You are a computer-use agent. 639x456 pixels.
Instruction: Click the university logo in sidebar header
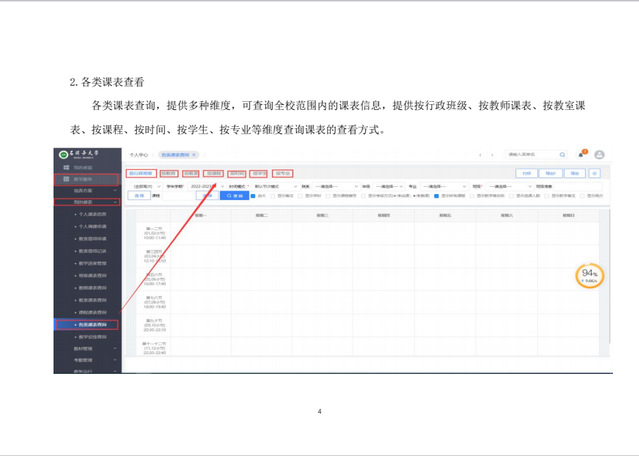63,154
